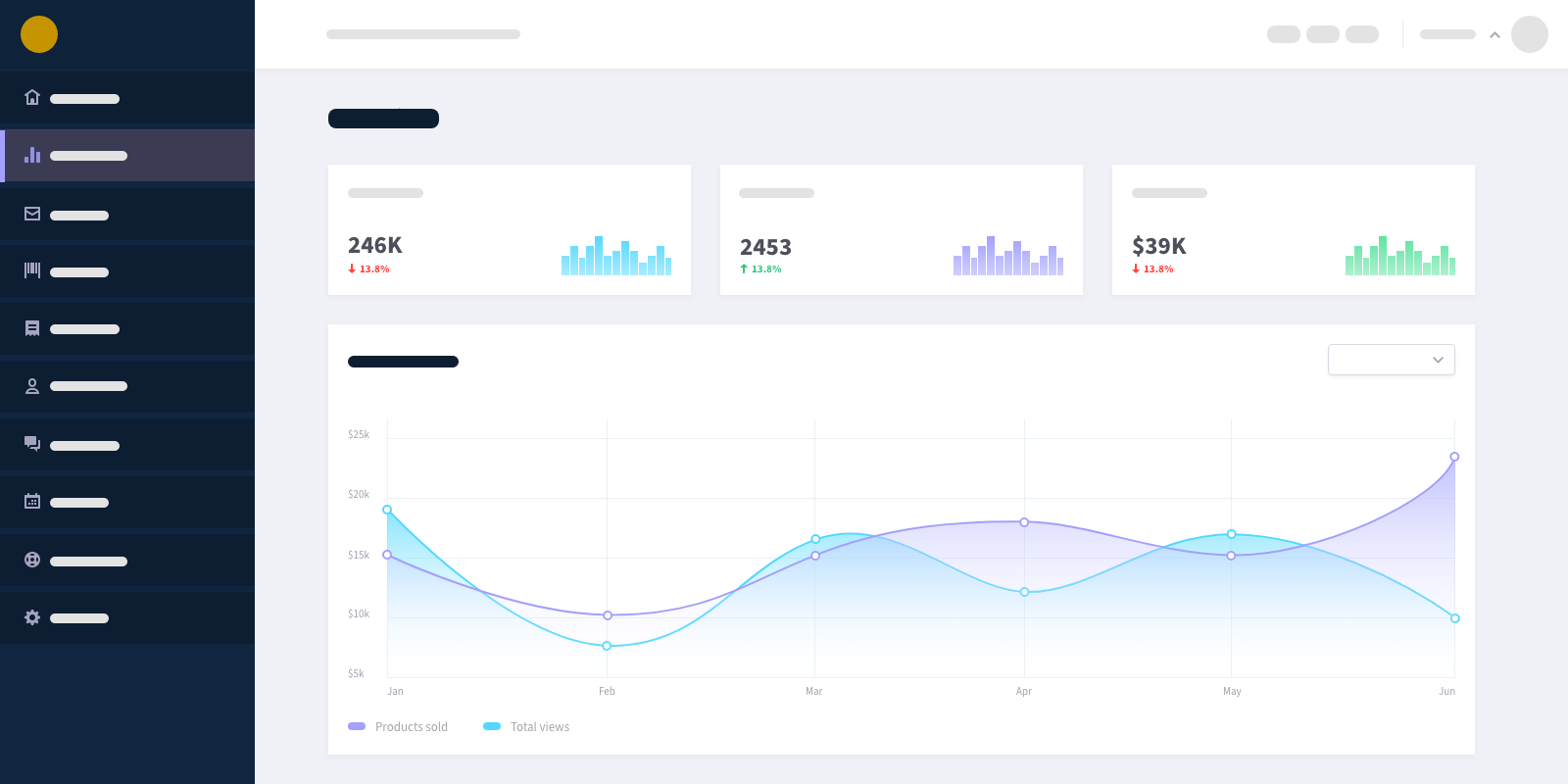1568x784 pixels.
Task: Click the Jun month label
Action: click(1446, 691)
